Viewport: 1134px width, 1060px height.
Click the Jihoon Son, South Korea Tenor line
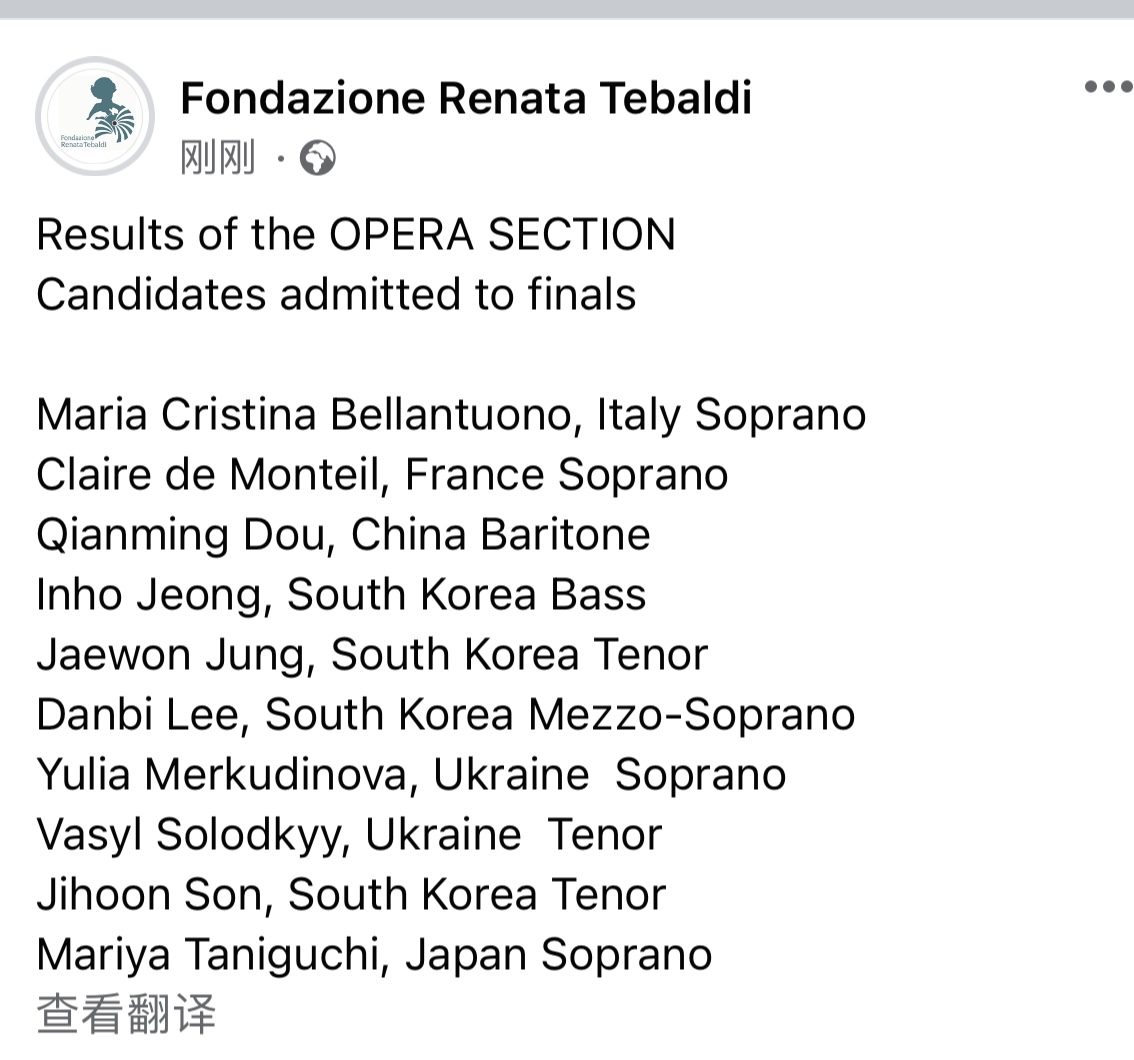(x=351, y=895)
